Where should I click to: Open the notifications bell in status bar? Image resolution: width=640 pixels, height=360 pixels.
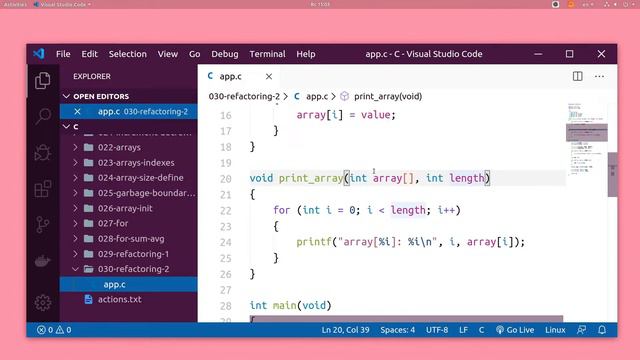602,330
